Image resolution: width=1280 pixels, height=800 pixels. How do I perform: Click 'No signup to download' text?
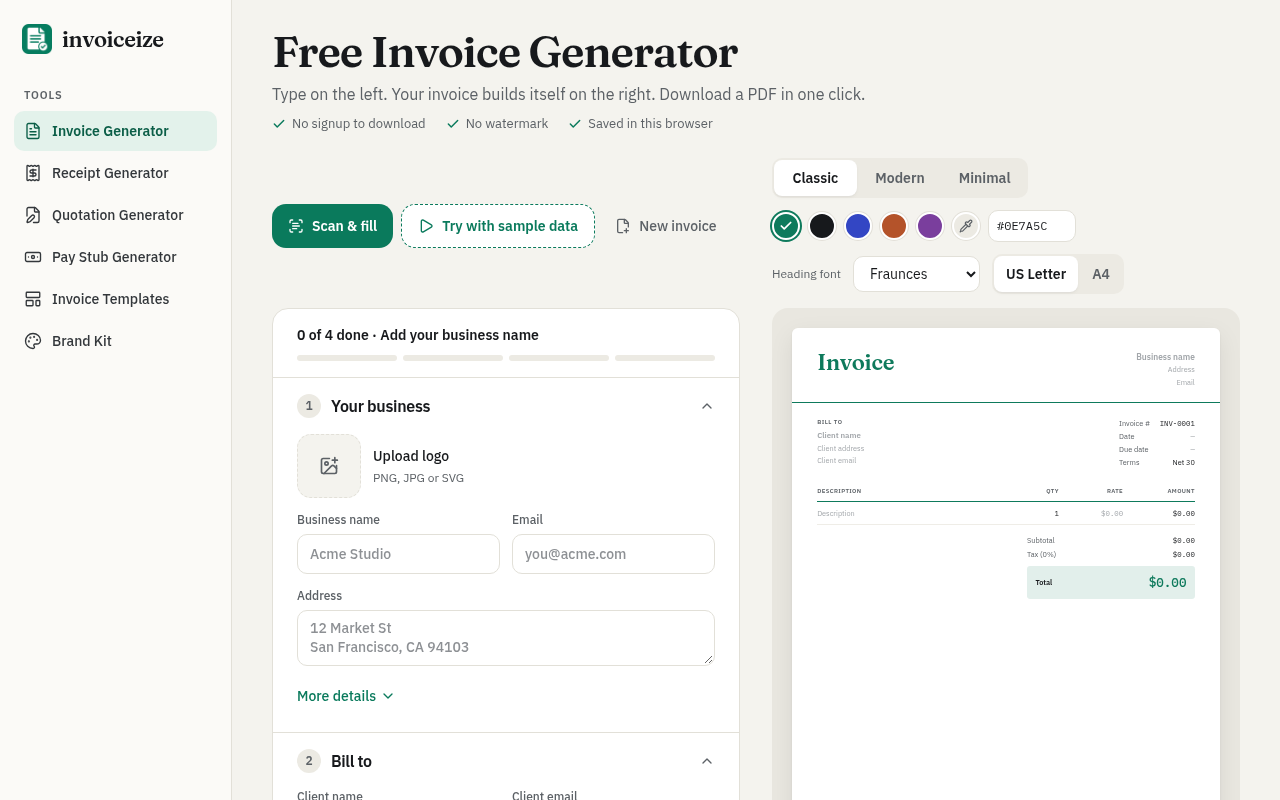(358, 124)
